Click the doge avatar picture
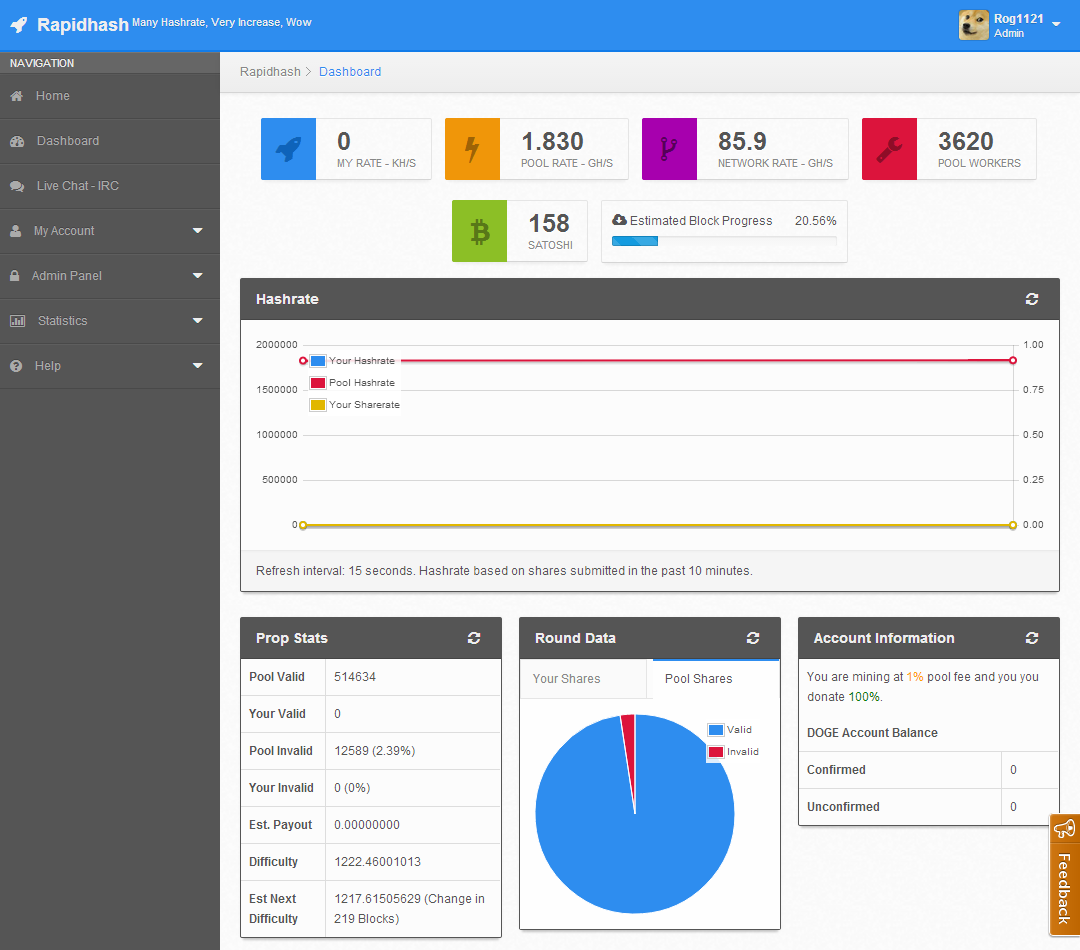Screen dimensions: 1080x950 coord(973,25)
